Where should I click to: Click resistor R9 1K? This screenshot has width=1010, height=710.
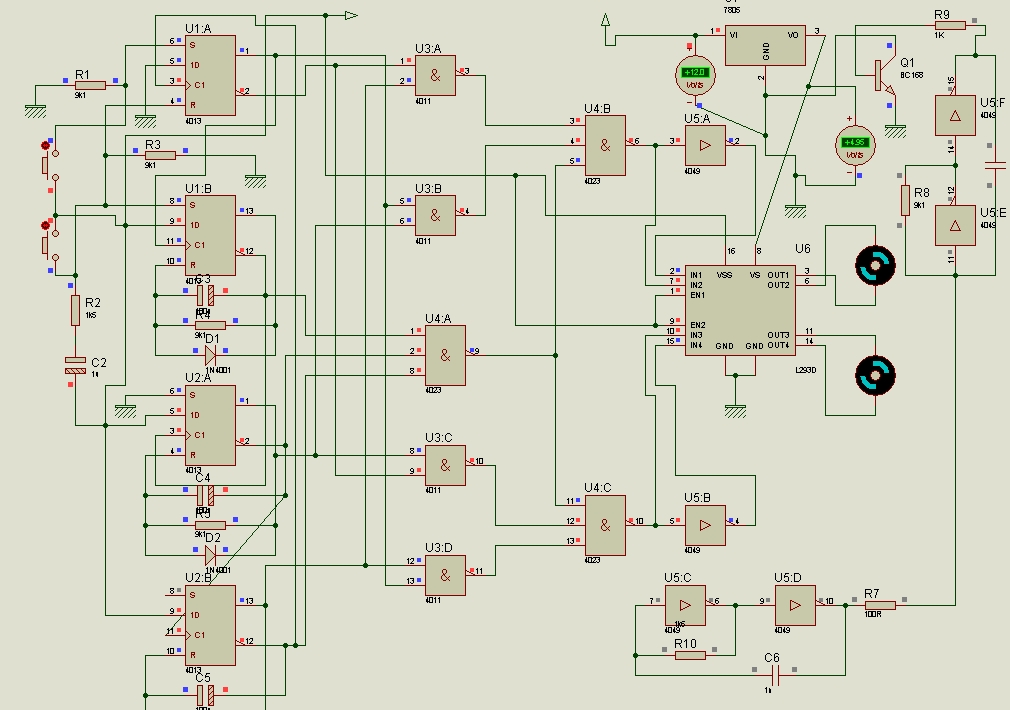950,25
